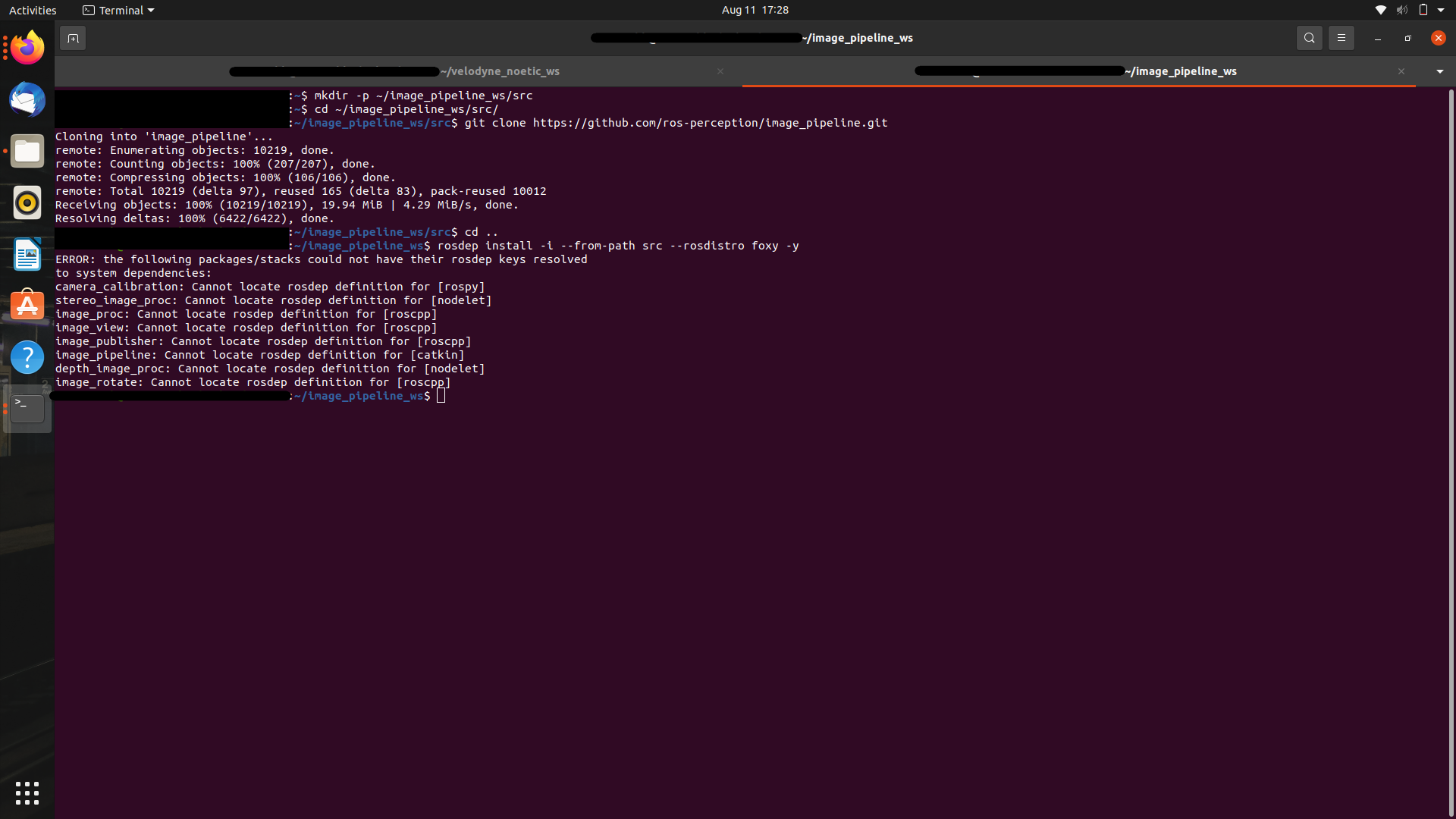The image size is (1456, 819).
Task: Select the image_pipeline_ws tab
Action: (x=1079, y=71)
